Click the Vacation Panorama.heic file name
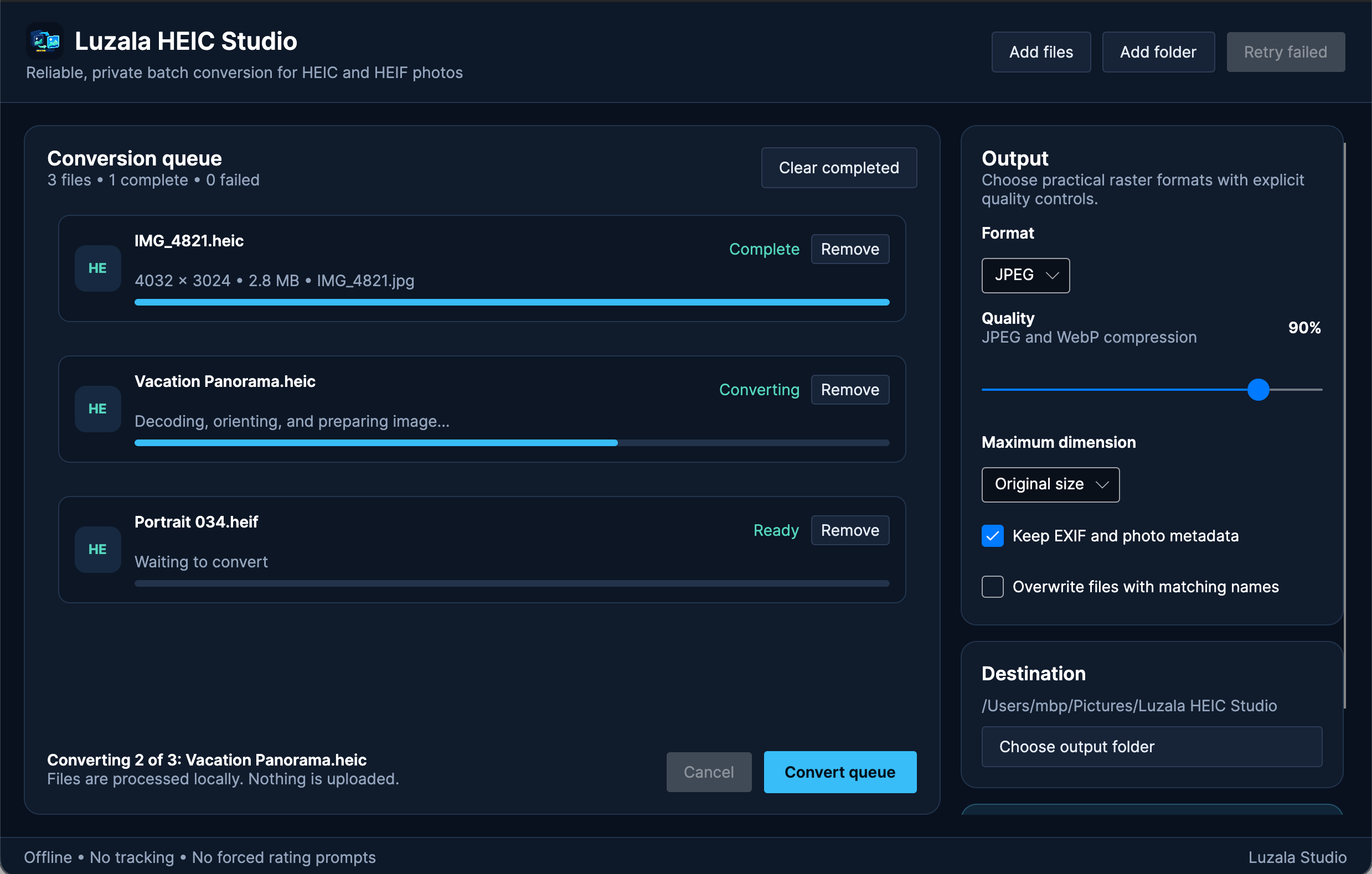 click(224, 382)
